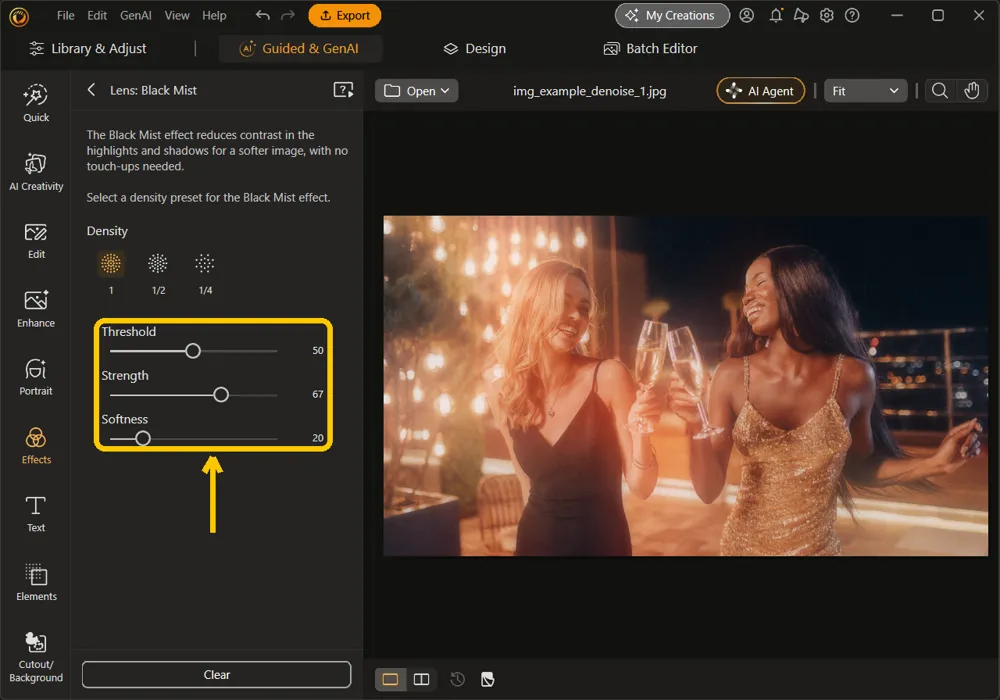Open the notifications bell

click(776, 15)
